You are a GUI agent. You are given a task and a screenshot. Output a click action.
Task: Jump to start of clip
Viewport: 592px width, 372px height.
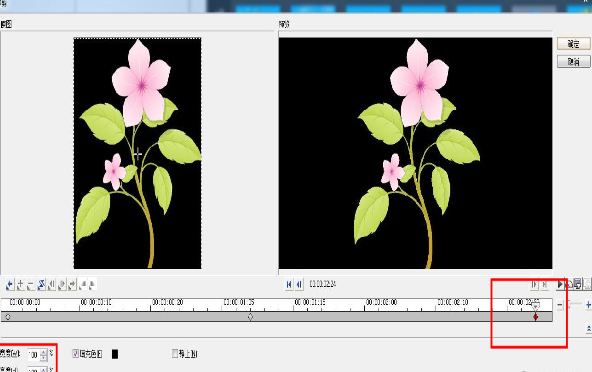[x=289, y=284]
